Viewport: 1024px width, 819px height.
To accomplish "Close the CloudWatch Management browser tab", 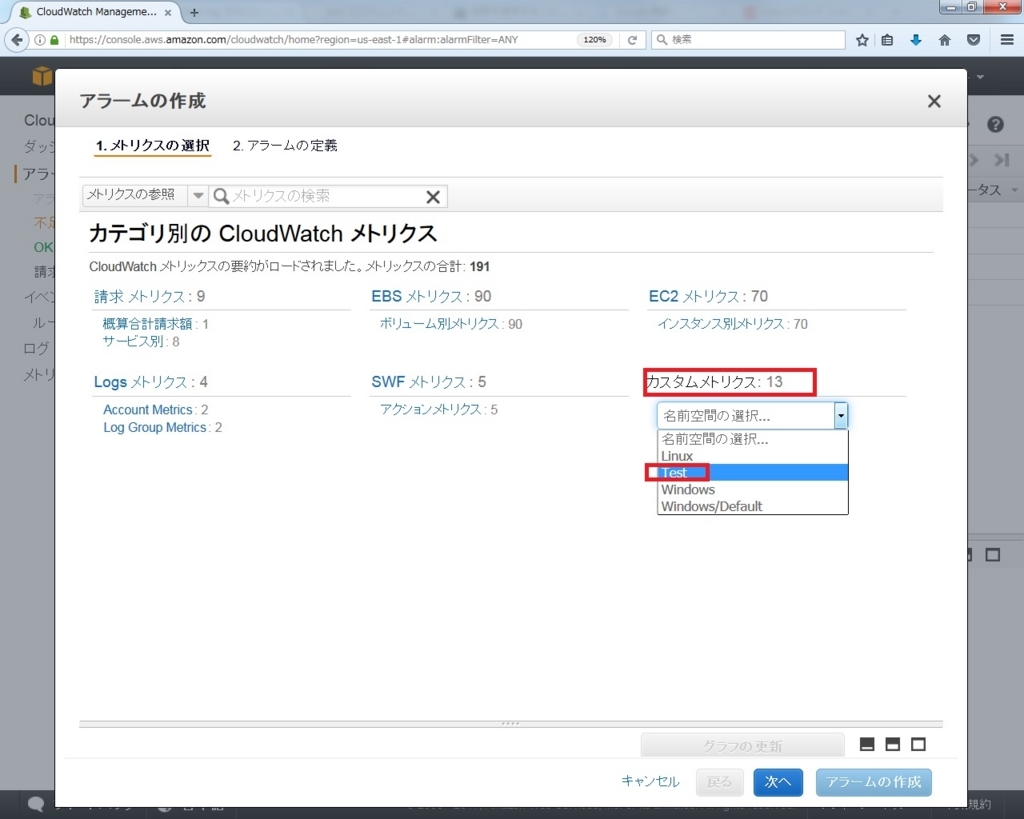I will [x=168, y=12].
